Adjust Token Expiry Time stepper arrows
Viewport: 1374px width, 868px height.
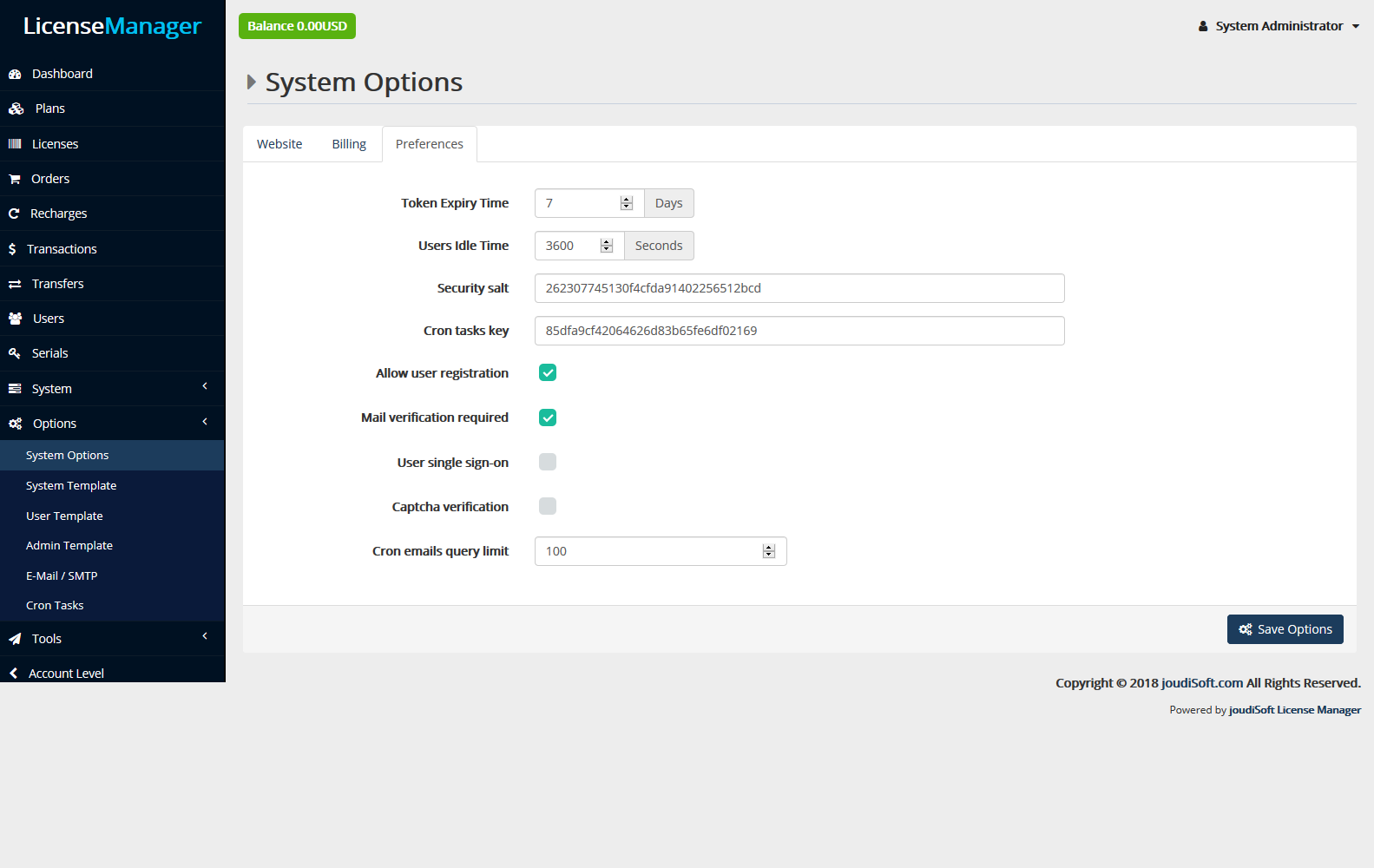pyautogui.click(x=627, y=203)
